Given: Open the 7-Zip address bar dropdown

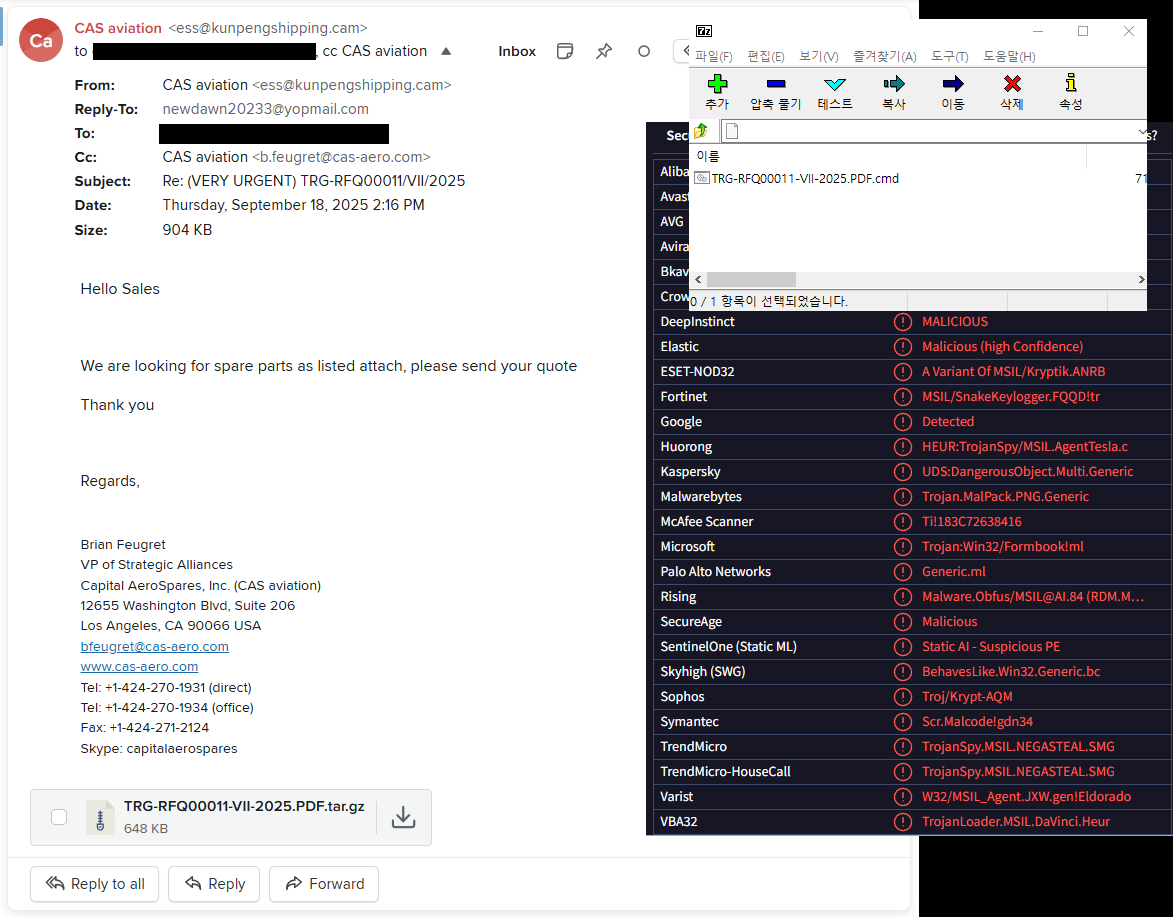Looking at the screenshot, I should pyautogui.click(x=1141, y=131).
